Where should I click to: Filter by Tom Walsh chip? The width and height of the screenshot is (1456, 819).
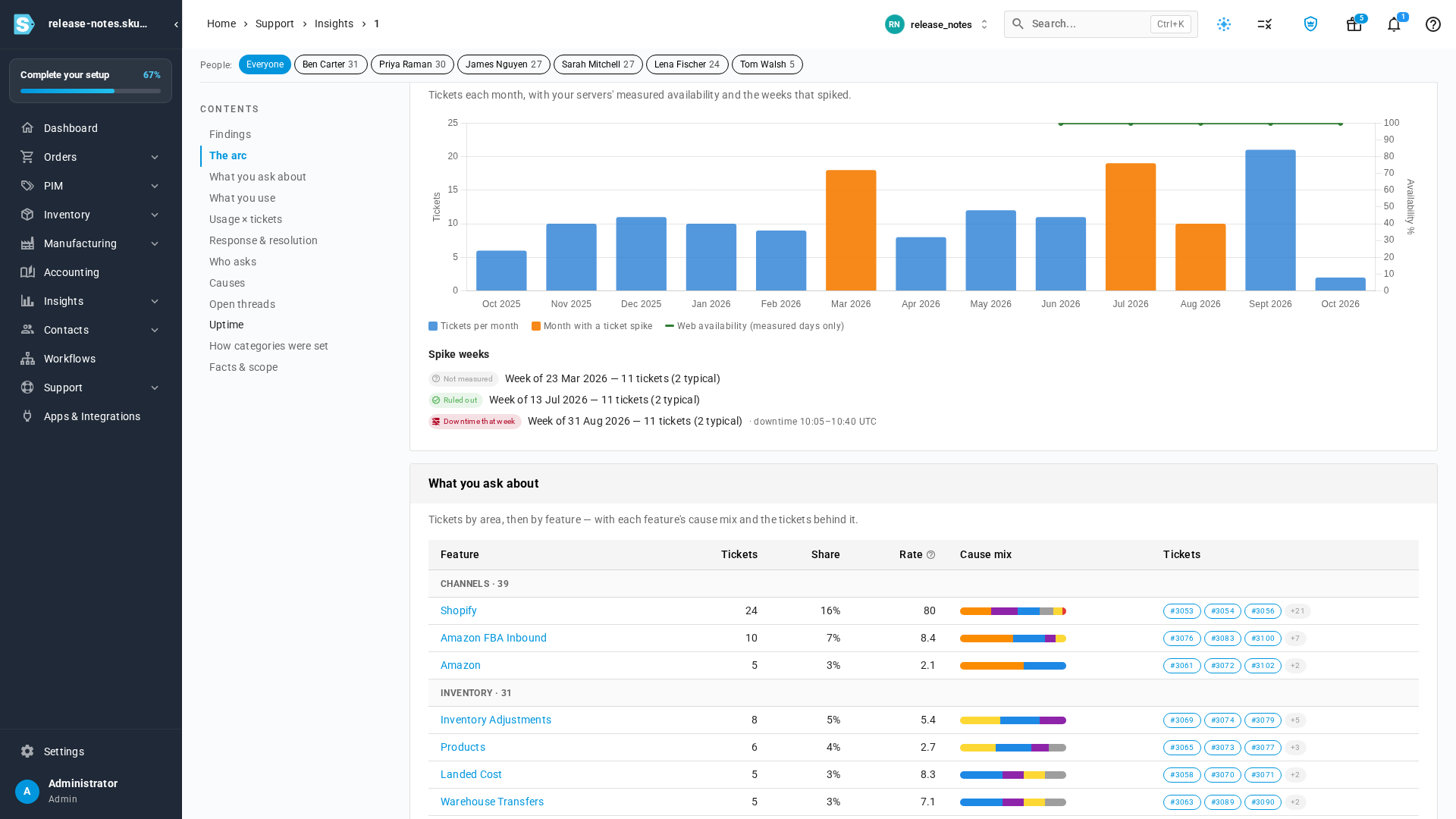(767, 64)
